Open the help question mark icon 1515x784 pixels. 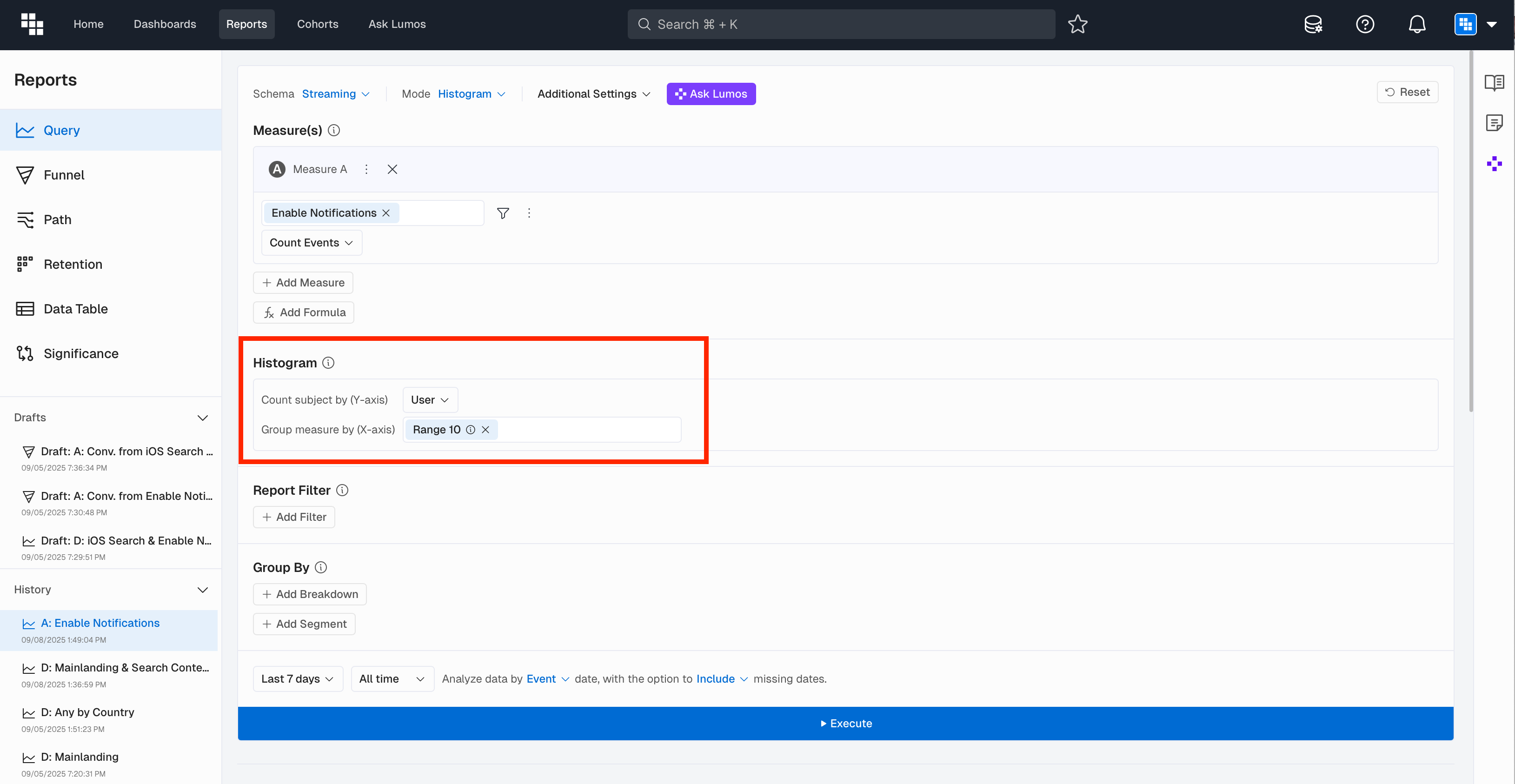click(x=1364, y=24)
